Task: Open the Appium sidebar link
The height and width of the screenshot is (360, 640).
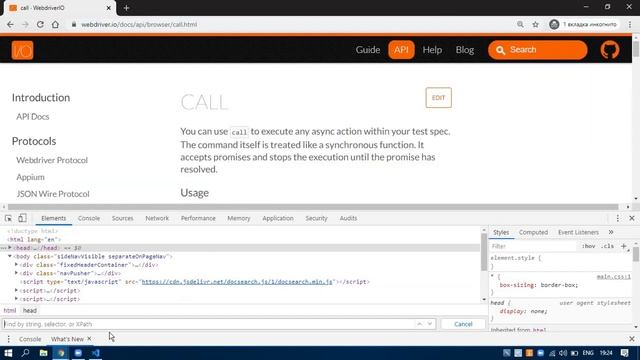Action: click(30, 177)
